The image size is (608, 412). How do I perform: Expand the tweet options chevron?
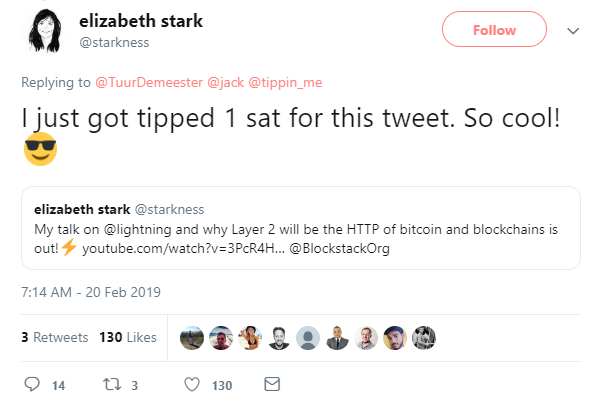pos(573,31)
